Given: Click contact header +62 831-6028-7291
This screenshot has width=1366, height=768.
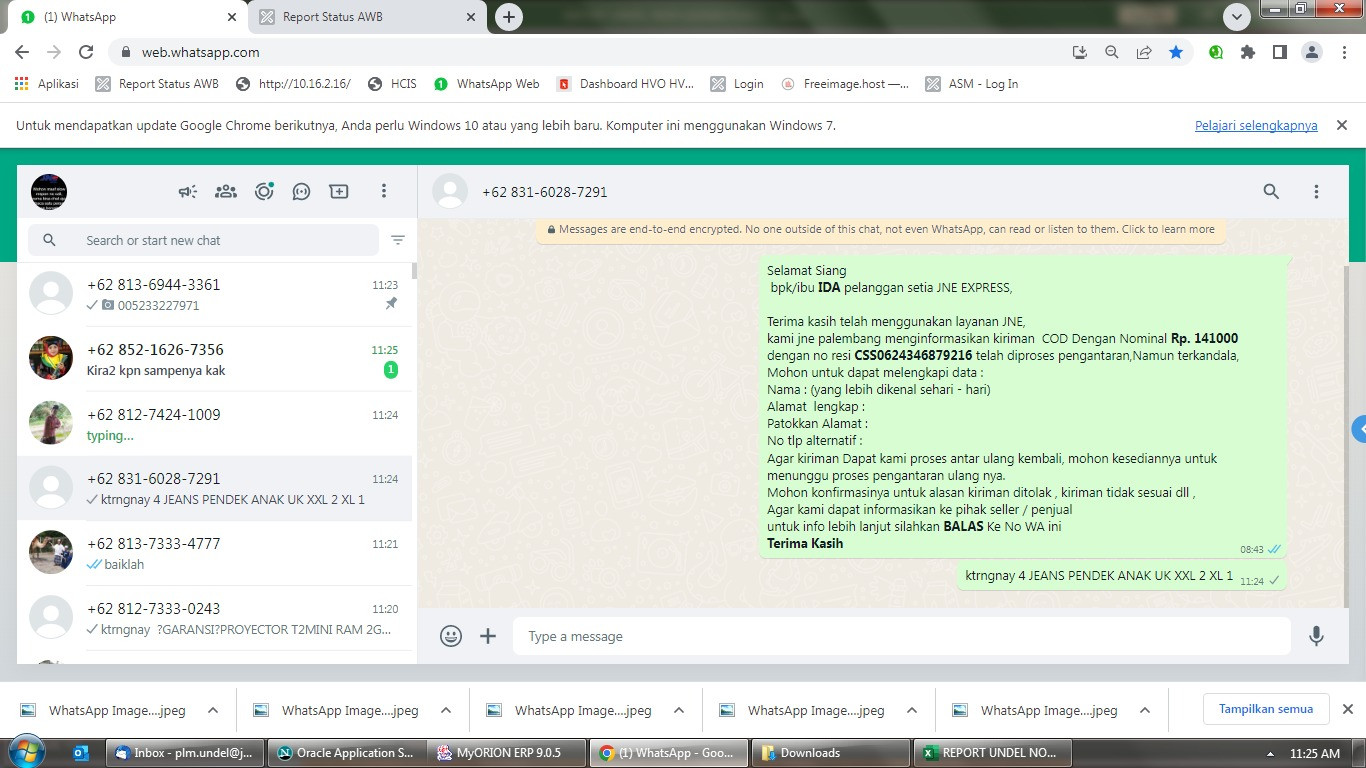Looking at the screenshot, I should click(x=544, y=192).
